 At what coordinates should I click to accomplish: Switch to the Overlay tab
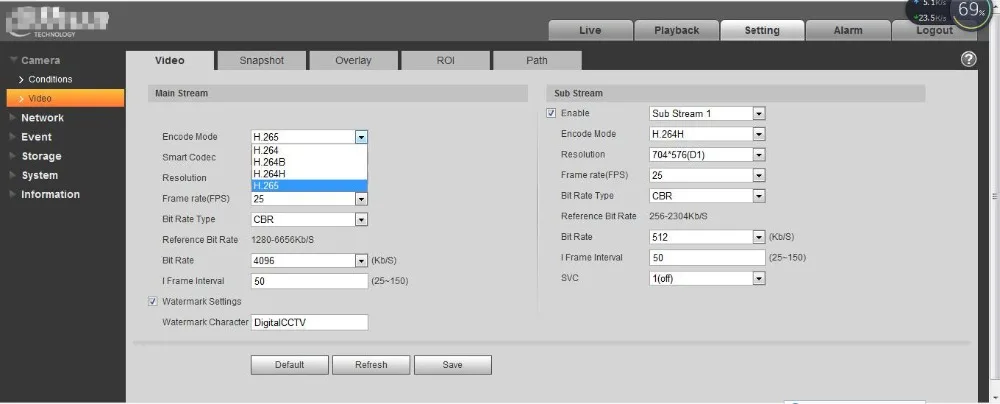coord(353,61)
